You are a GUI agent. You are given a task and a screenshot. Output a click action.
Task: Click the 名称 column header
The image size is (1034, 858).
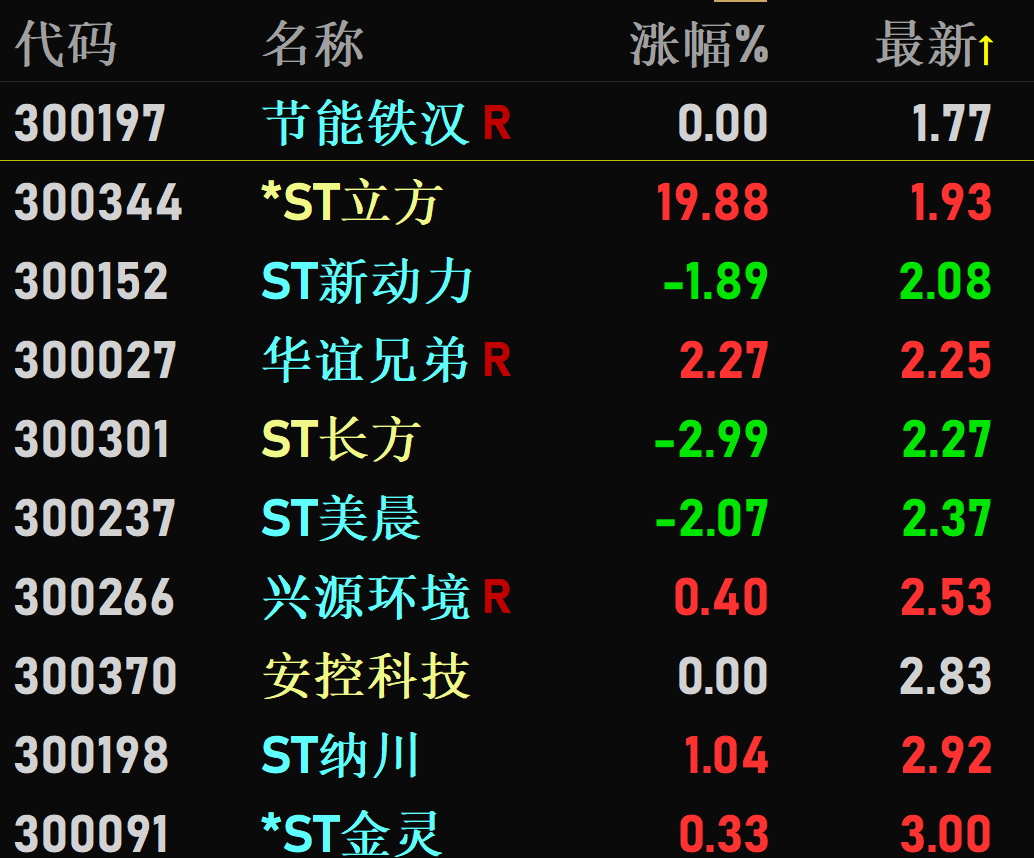point(313,45)
